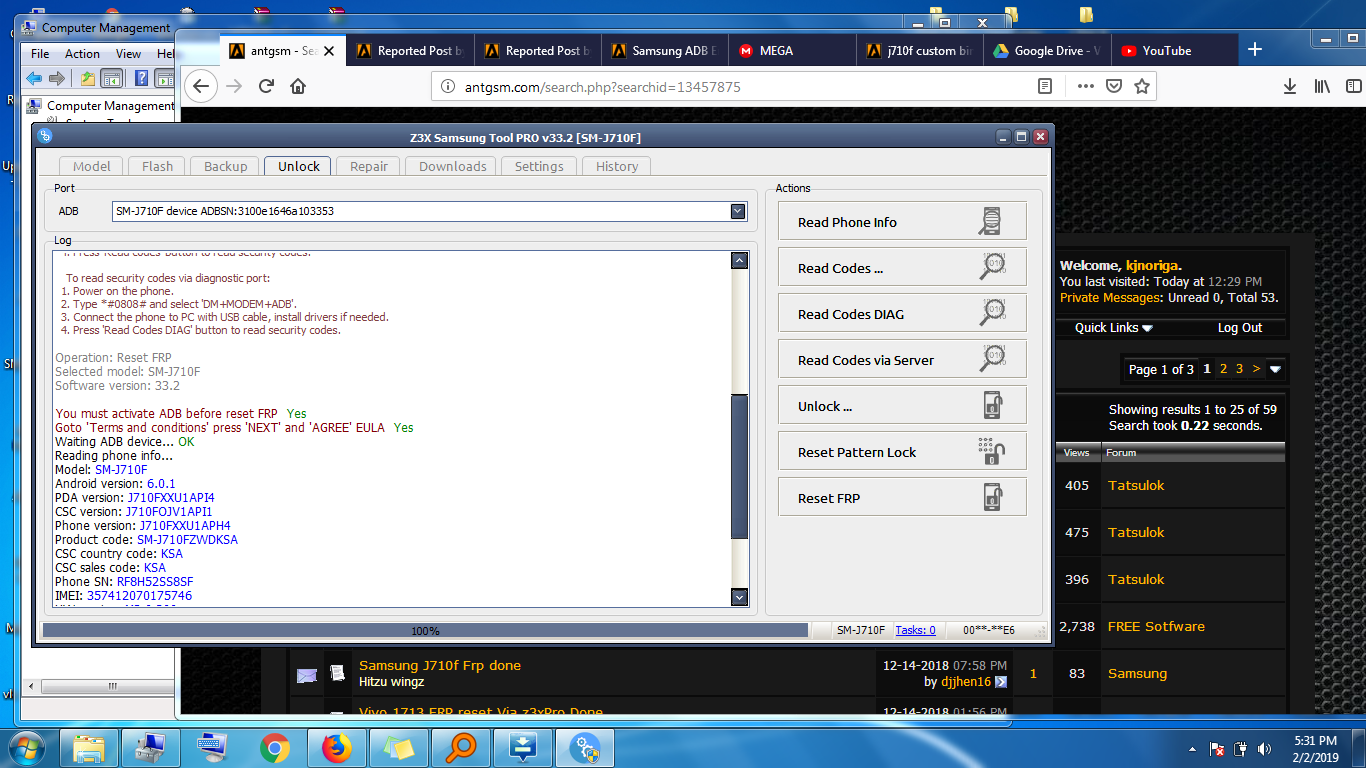Open page jump dropdown arrow
Screen dimensions: 1366x768
point(1275,369)
